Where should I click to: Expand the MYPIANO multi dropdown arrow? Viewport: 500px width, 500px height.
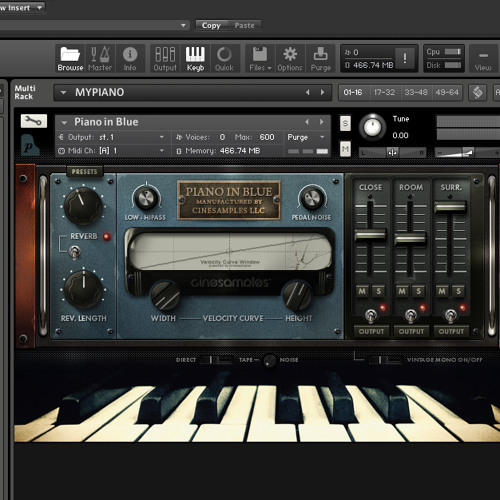63,92
